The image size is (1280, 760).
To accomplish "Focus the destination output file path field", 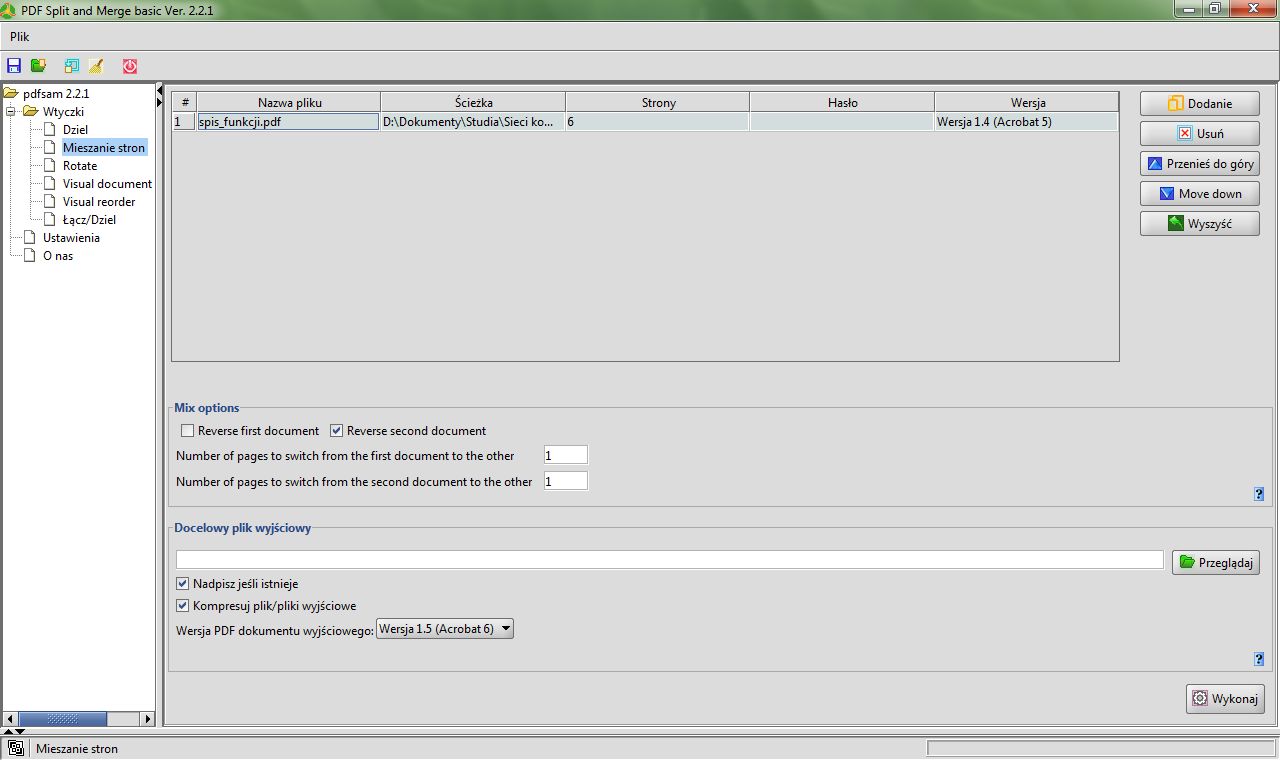I will [669, 560].
